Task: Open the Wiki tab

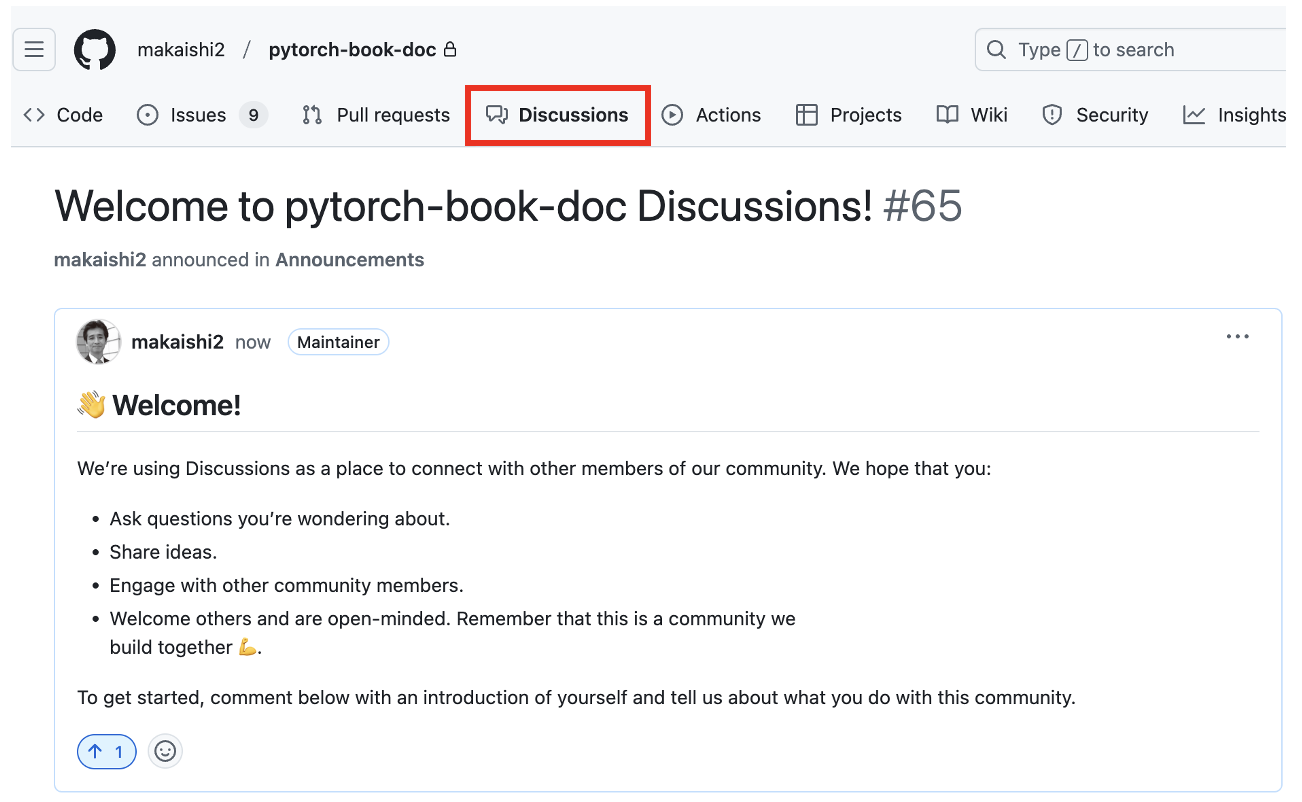Action: (972, 115)
